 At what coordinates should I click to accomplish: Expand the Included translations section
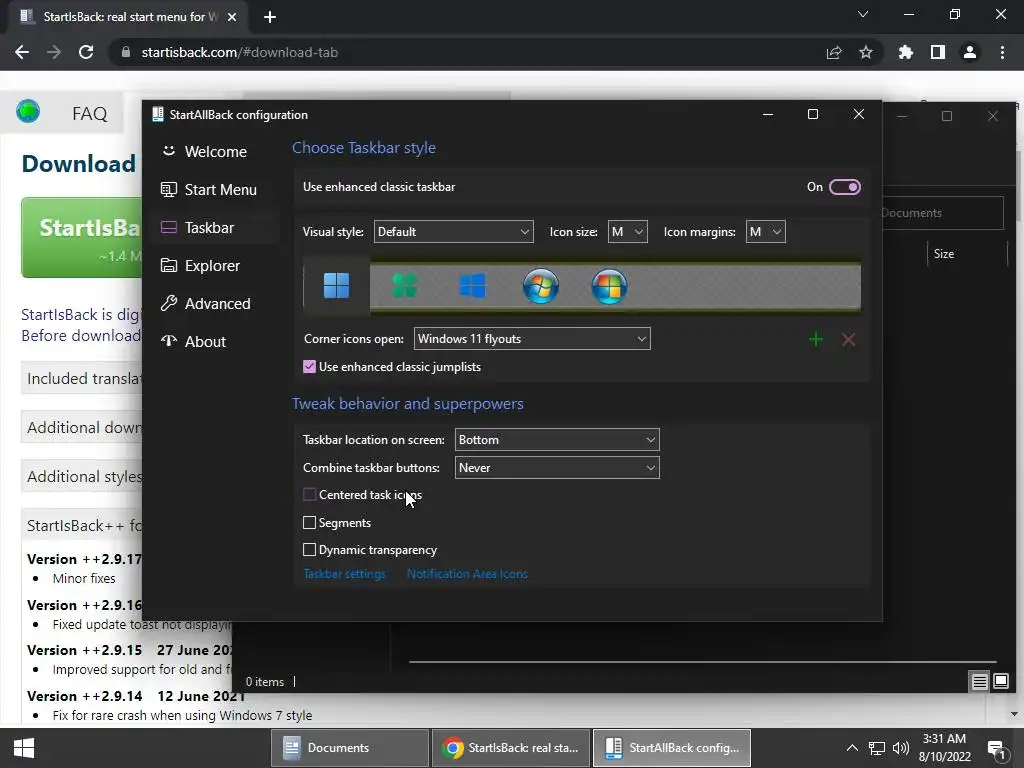tap(82, 379)
